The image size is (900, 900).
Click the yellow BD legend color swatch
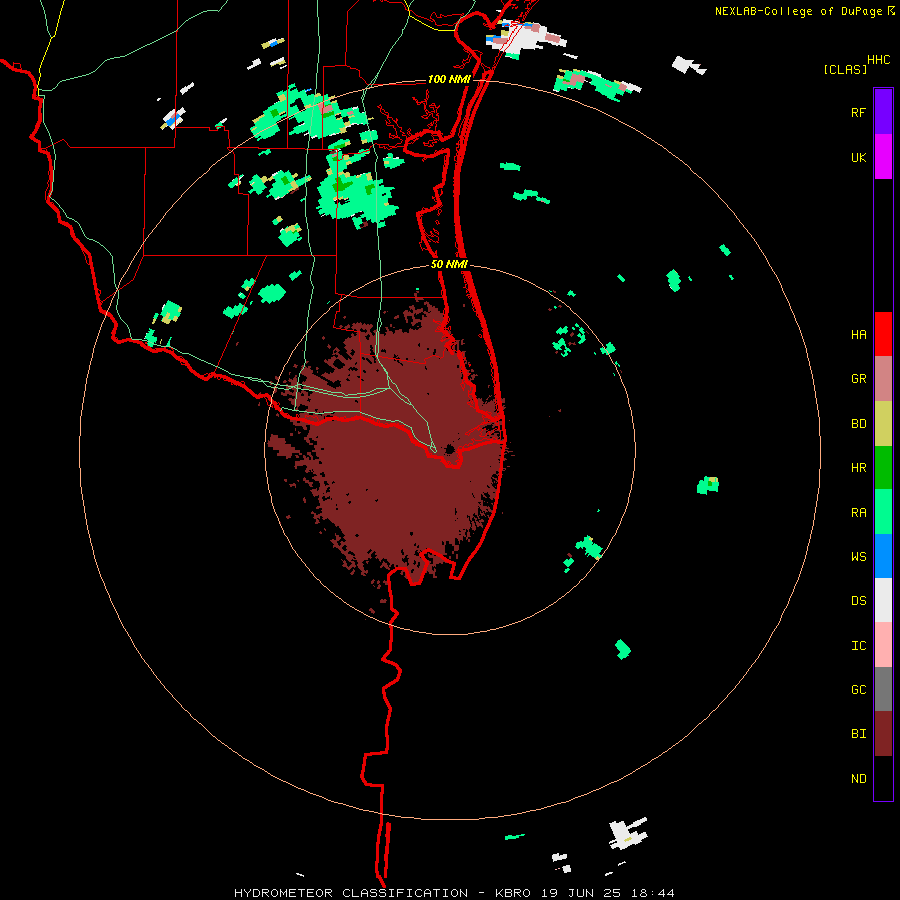(883, 424)
